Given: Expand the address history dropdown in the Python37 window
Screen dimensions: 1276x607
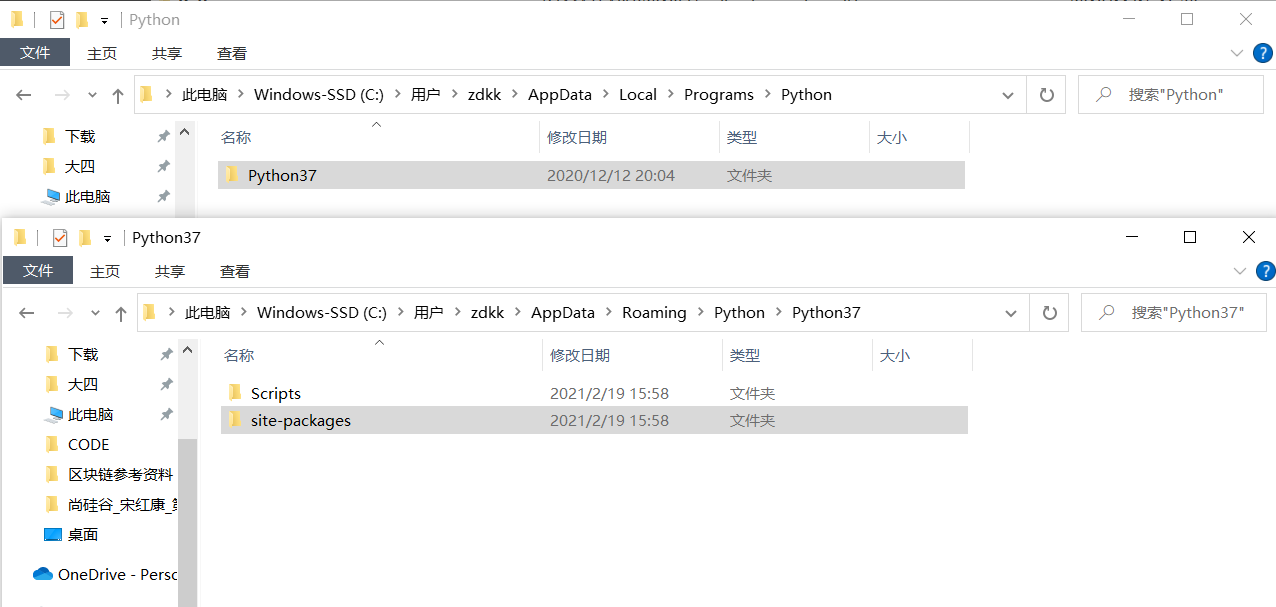Looking at the screenshot, I should (x=1012, y=313).
